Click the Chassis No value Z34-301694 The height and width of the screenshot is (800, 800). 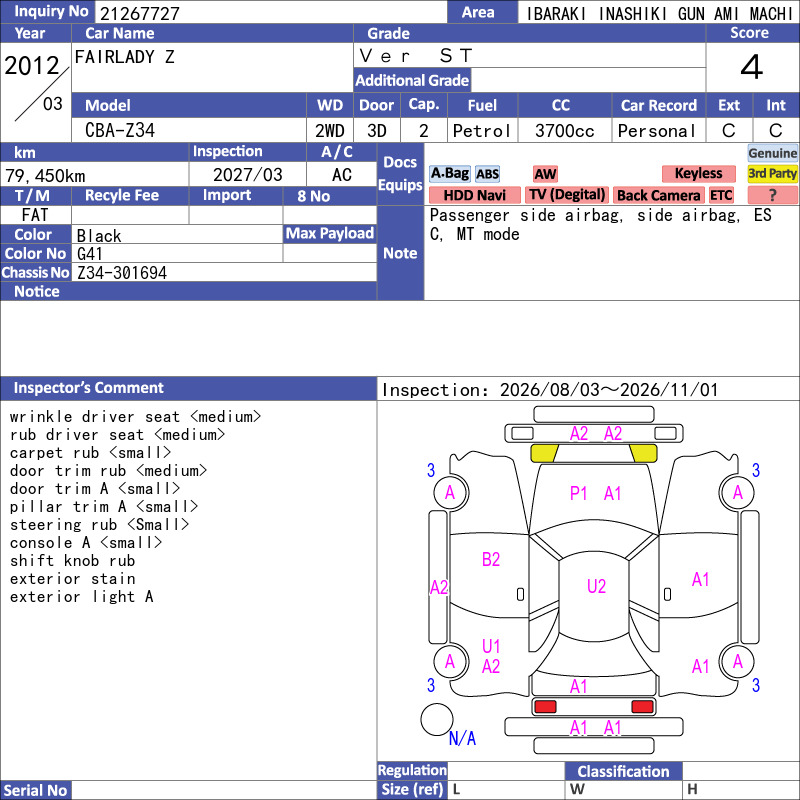pyautogui.click(x=122, y=272)
